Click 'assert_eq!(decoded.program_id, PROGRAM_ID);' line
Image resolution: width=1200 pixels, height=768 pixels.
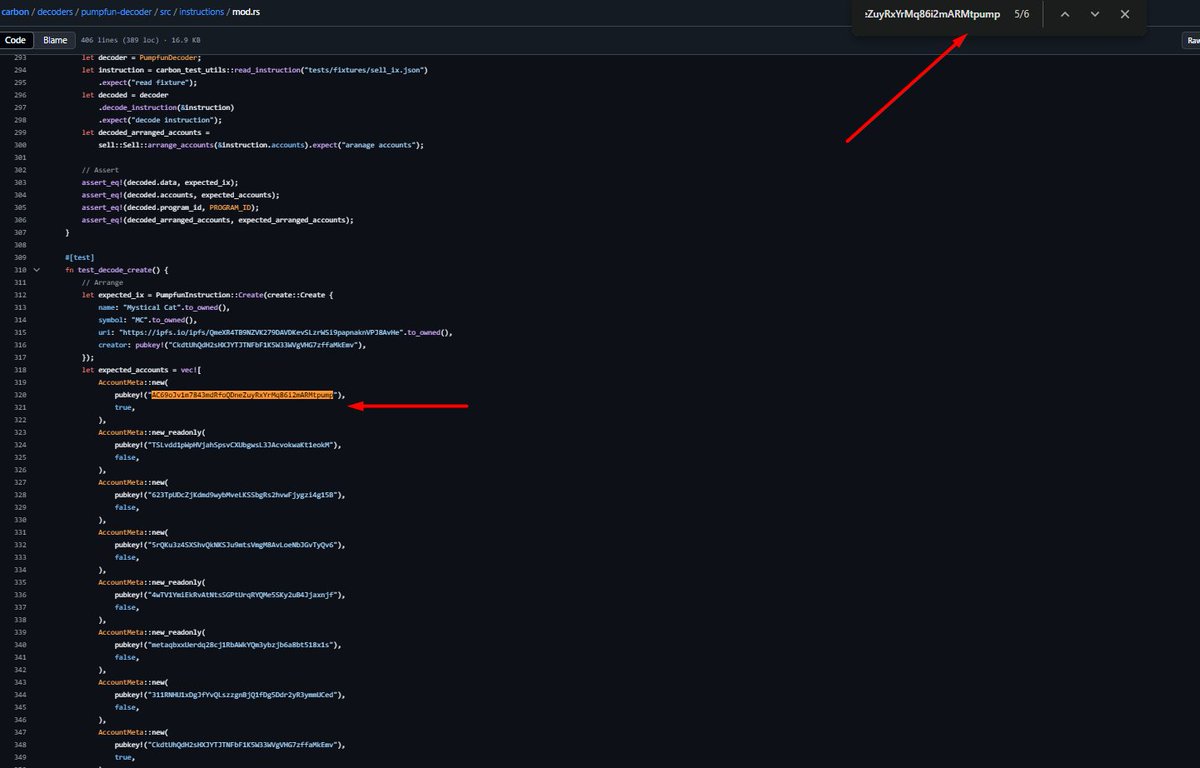click(171, 208)
